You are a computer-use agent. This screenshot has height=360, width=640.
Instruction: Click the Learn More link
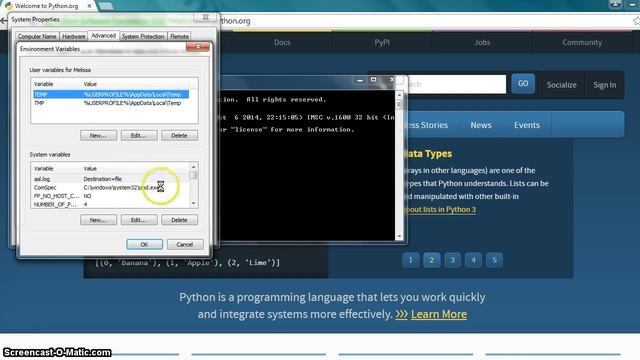(x=439, y=314)
